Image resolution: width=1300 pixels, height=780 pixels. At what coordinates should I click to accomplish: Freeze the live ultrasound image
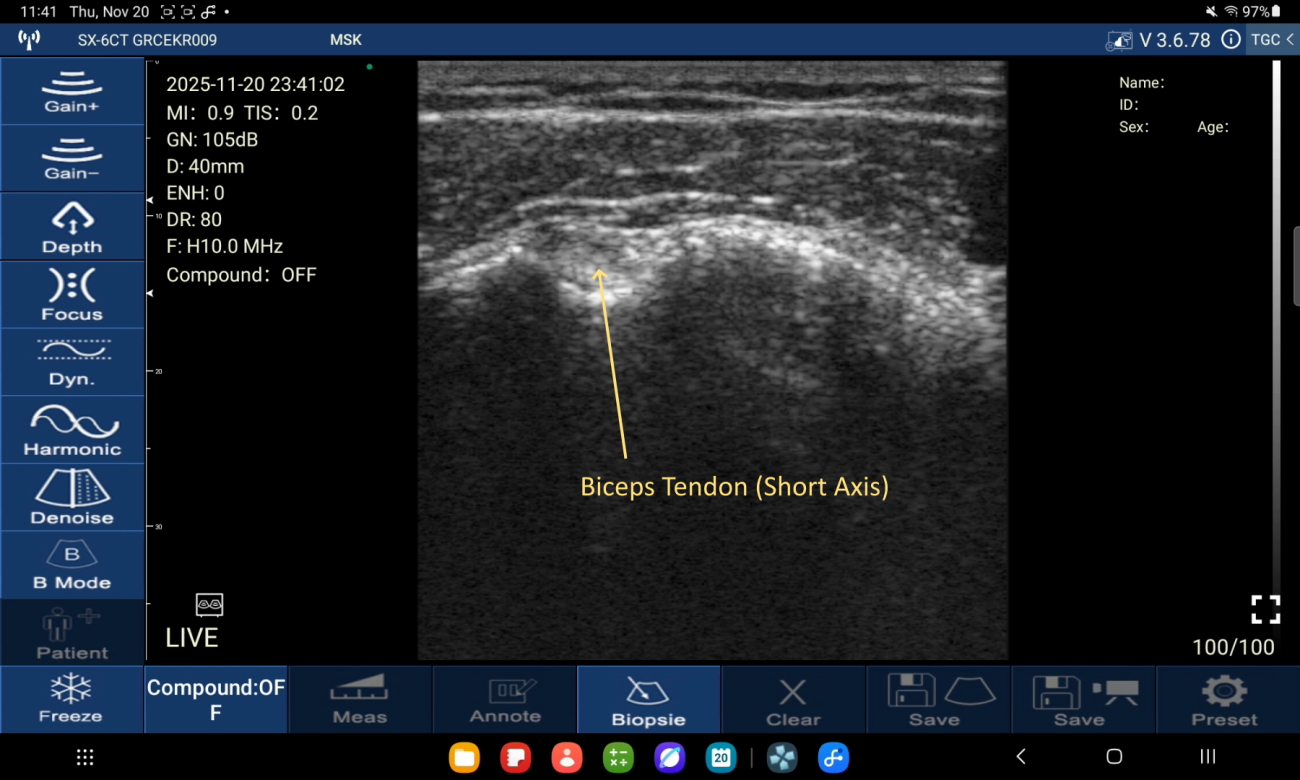coord(72,699)
